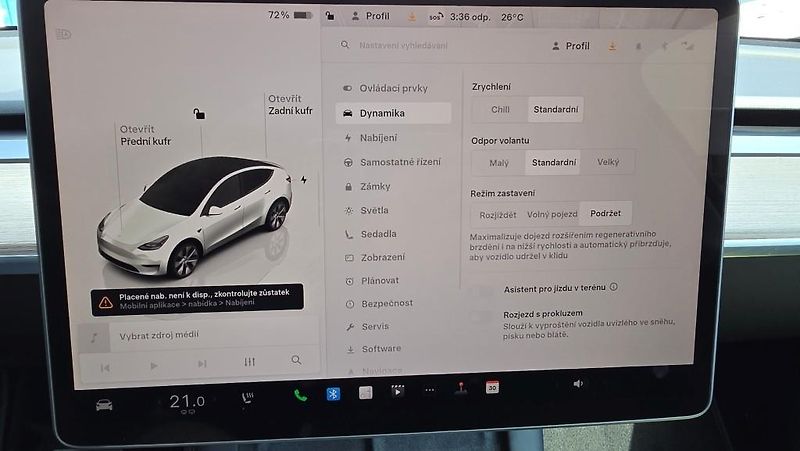Tap the SOS icon in status bar
Image resolution: width=800 pixels, height=451 pixels.
click(x=436, y=17)
